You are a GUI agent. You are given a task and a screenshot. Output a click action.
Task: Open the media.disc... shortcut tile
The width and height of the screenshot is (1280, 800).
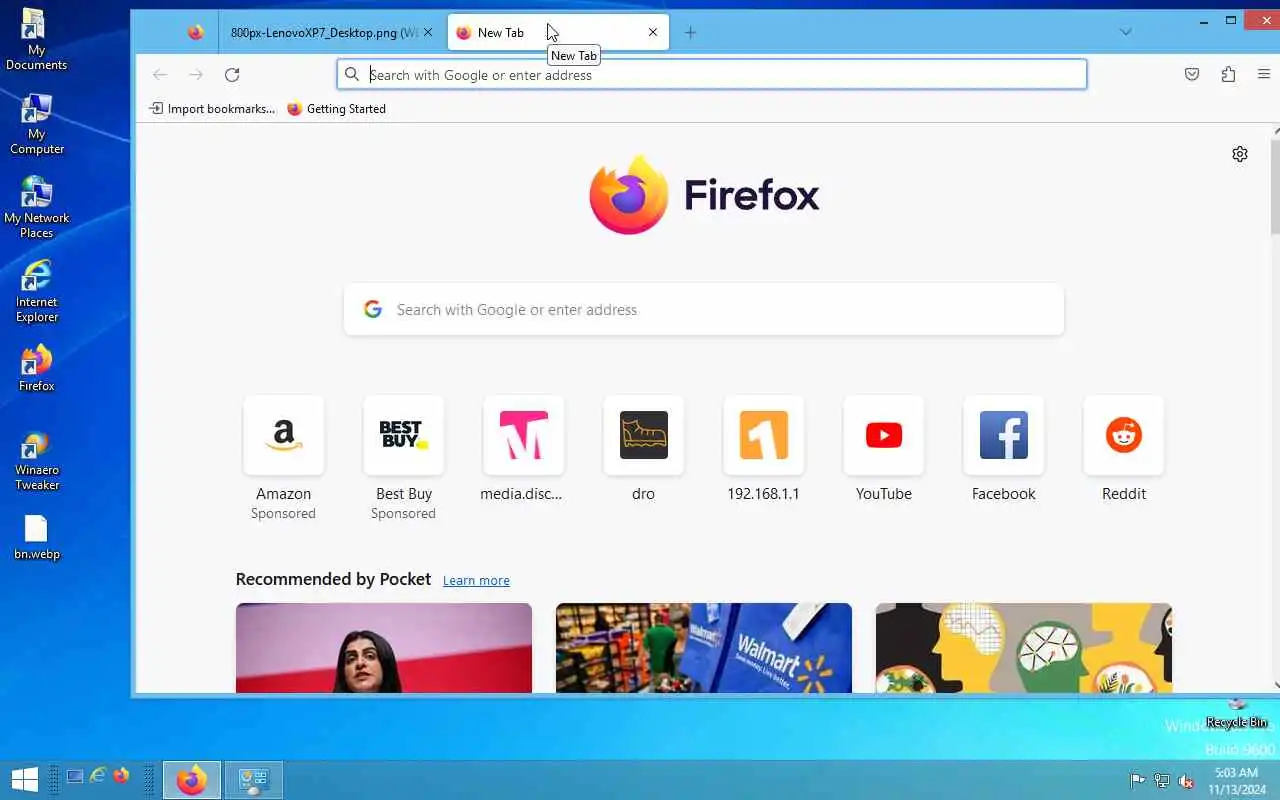[x=524, y=435]
